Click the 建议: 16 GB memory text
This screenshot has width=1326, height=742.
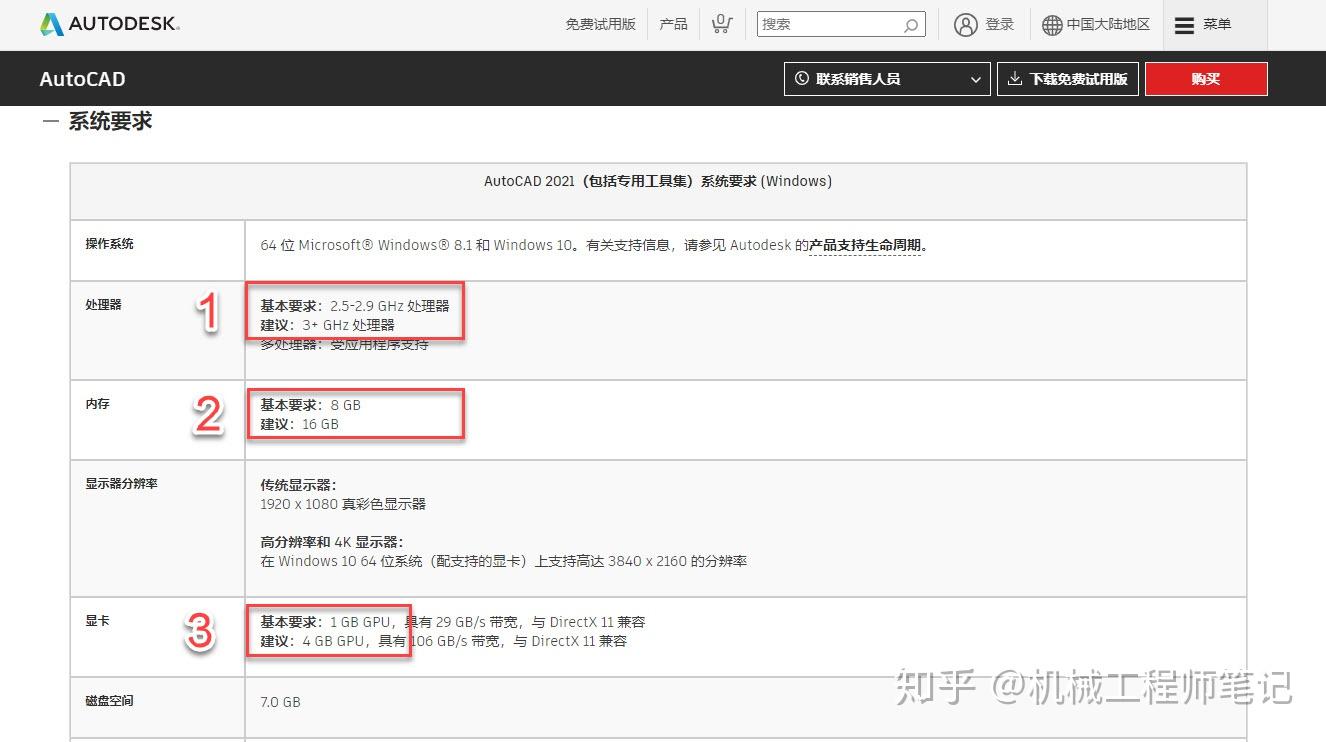[x=300, y=424]
